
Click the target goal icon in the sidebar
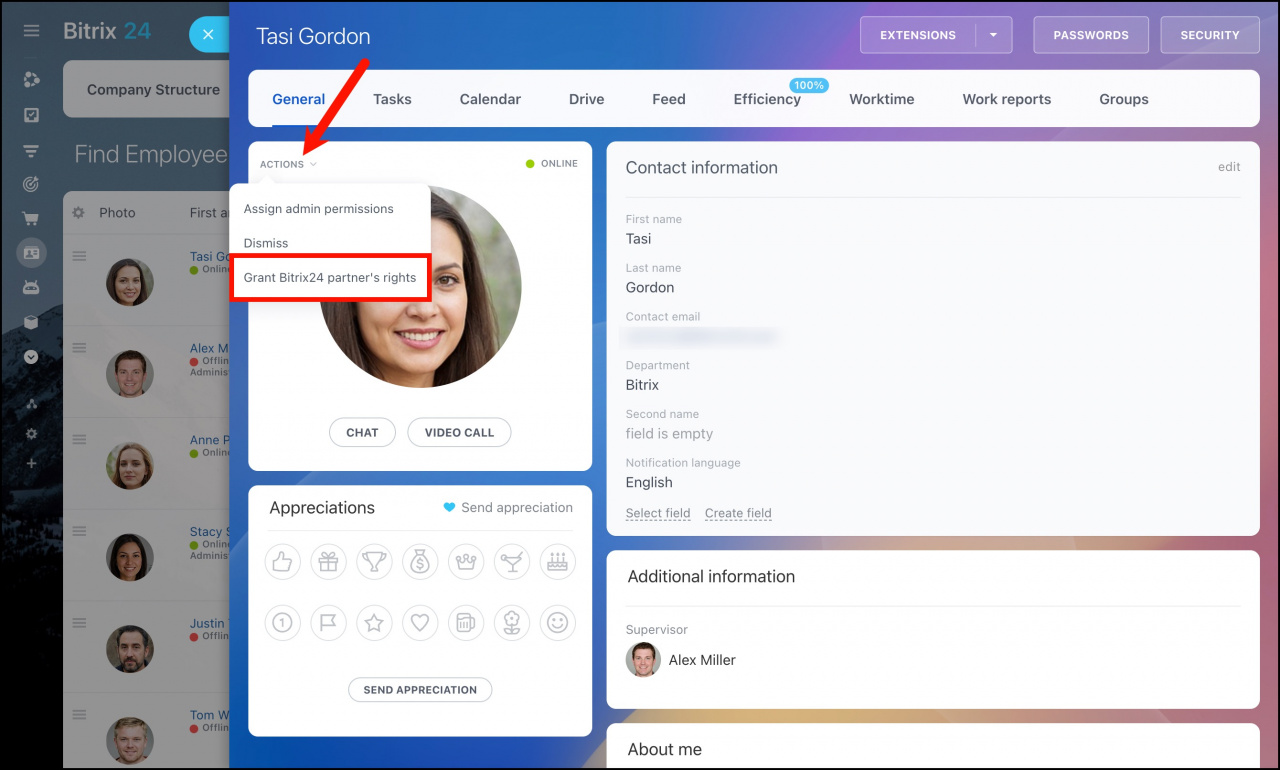pyautogui.click(x=31, y=184)
